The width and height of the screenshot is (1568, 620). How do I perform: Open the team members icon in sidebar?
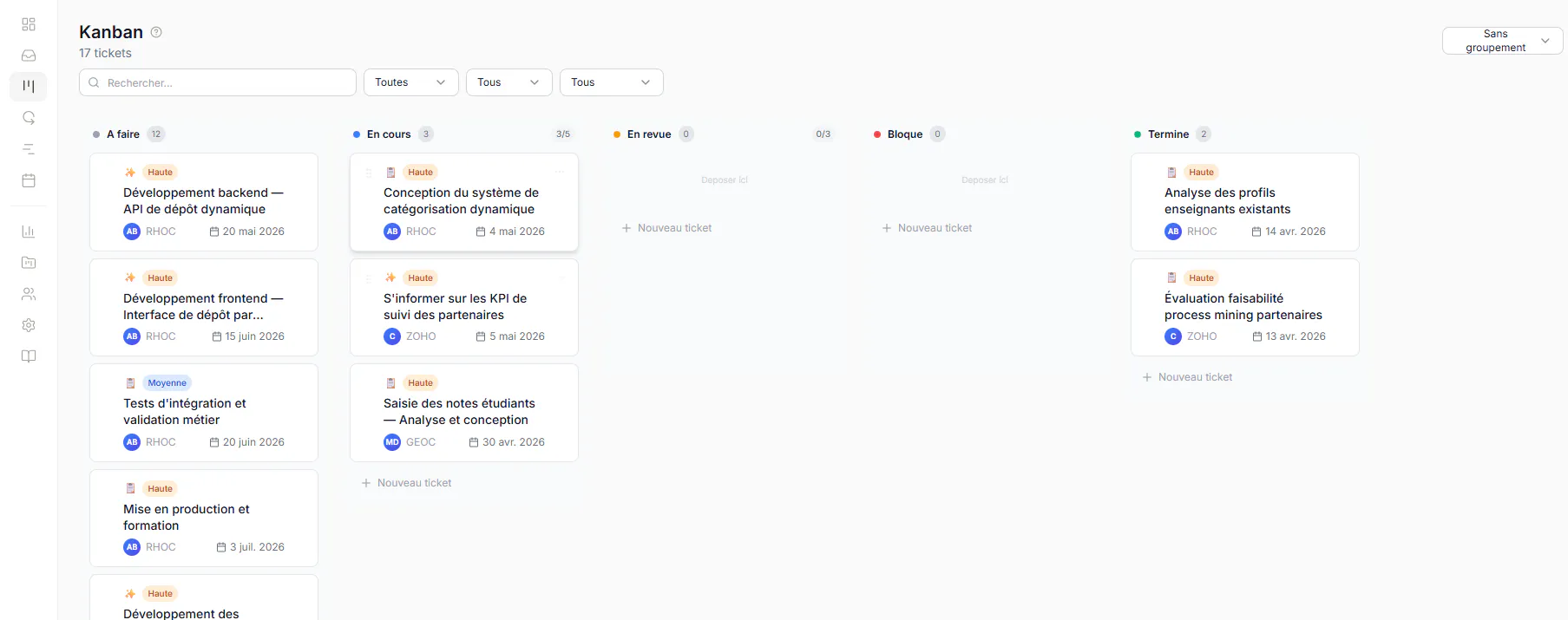click(29, 294)
